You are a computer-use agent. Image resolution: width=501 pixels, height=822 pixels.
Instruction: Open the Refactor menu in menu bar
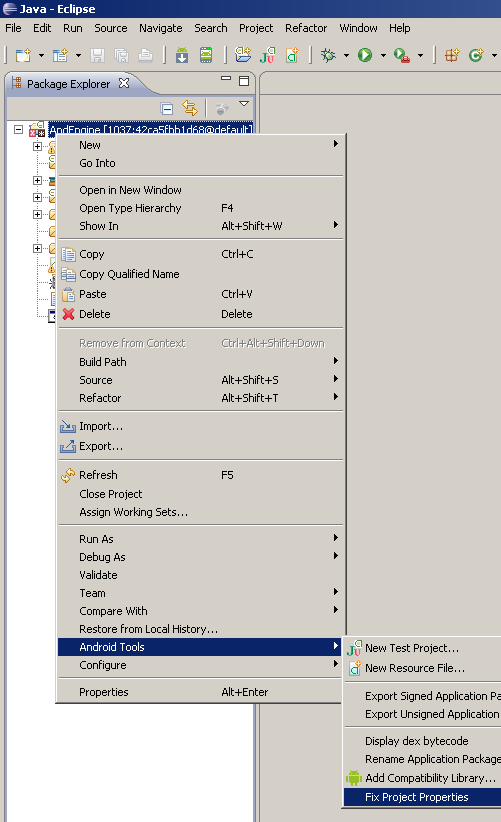tap(306, 28)
